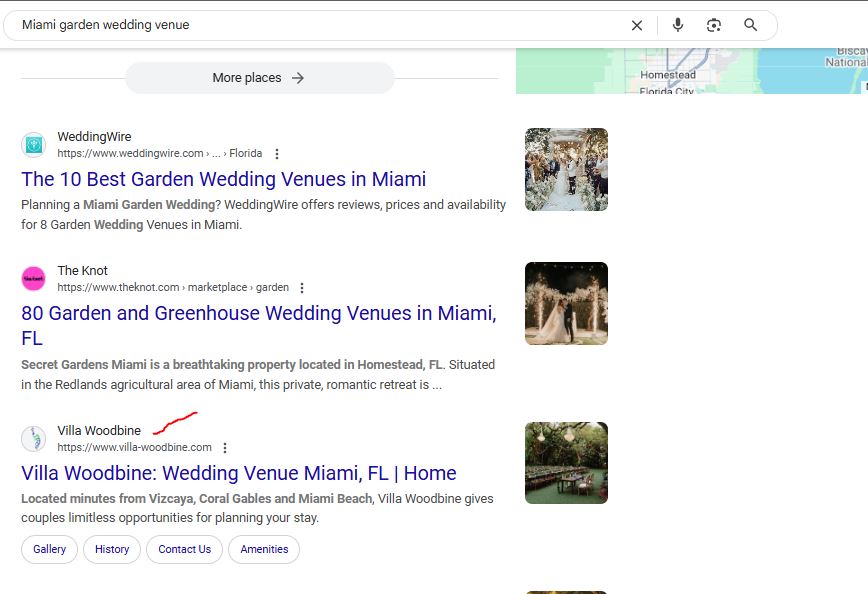The width and height of the screenshot is (868, 594).
Task: Click The Knot pink favicon
Action: click(x=34, y=279)
